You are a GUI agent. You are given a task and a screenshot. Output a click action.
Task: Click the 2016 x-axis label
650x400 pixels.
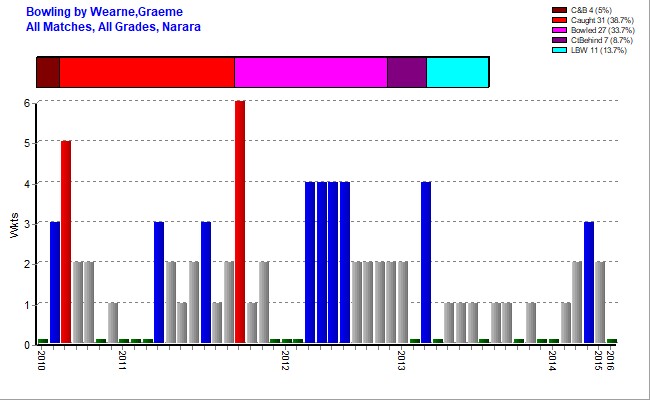pyautogui.click(x=610, y=360)
